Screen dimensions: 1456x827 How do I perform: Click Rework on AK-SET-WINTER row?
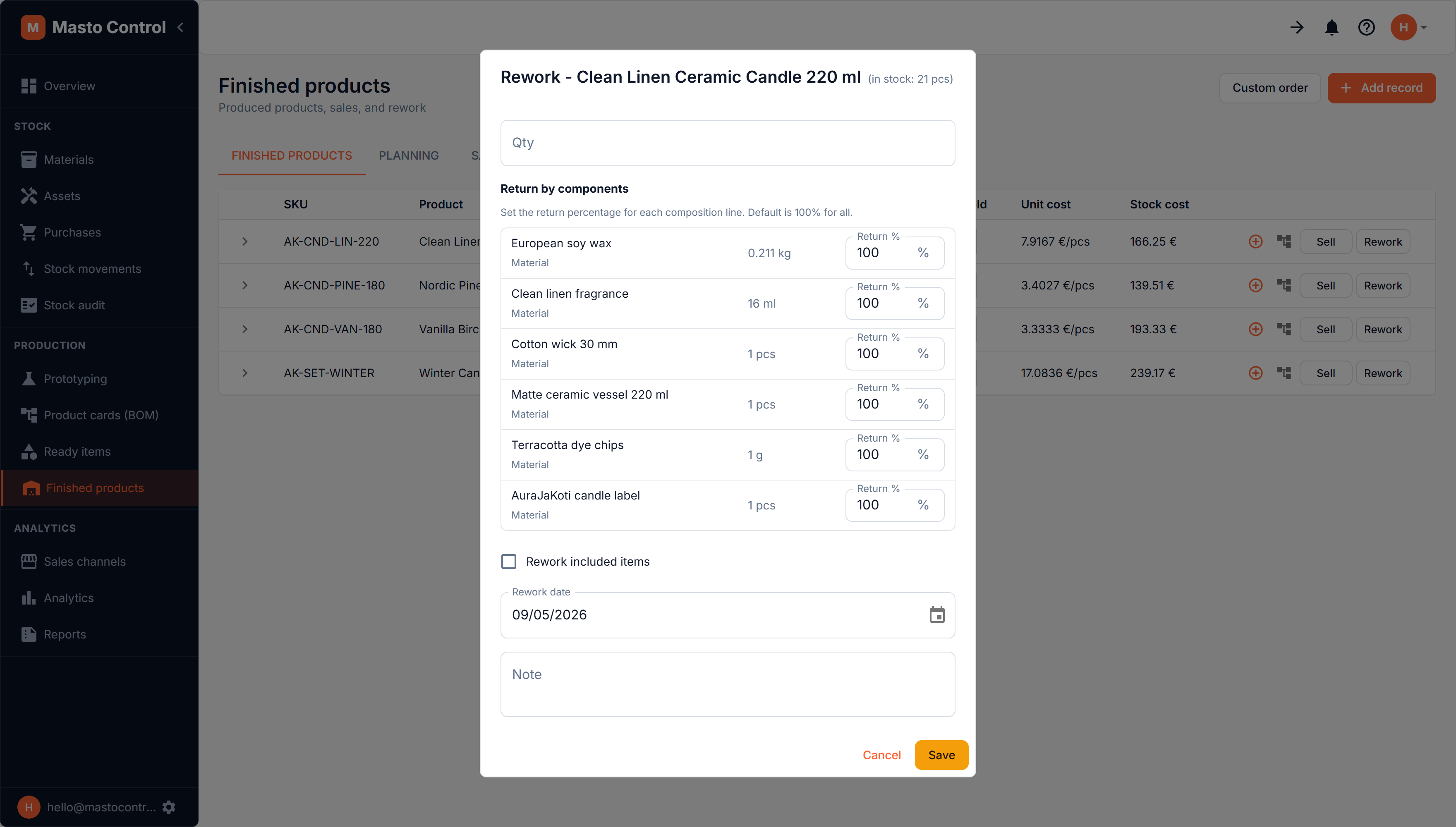pyautogui.click(x=1383, y=373)
